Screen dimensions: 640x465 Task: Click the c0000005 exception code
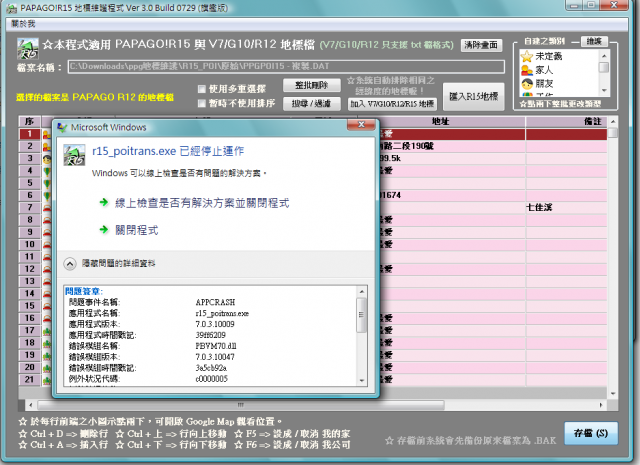211,379
